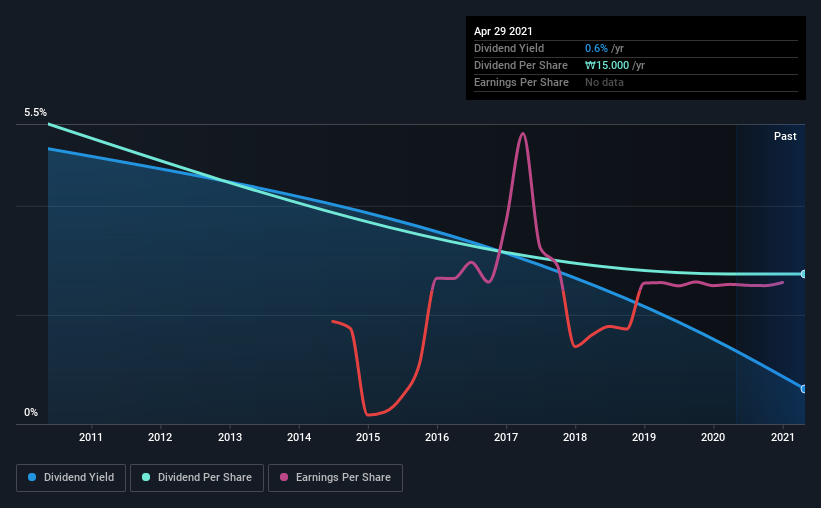Click the teal Dividend Per Share legend dot

point(146,477)
